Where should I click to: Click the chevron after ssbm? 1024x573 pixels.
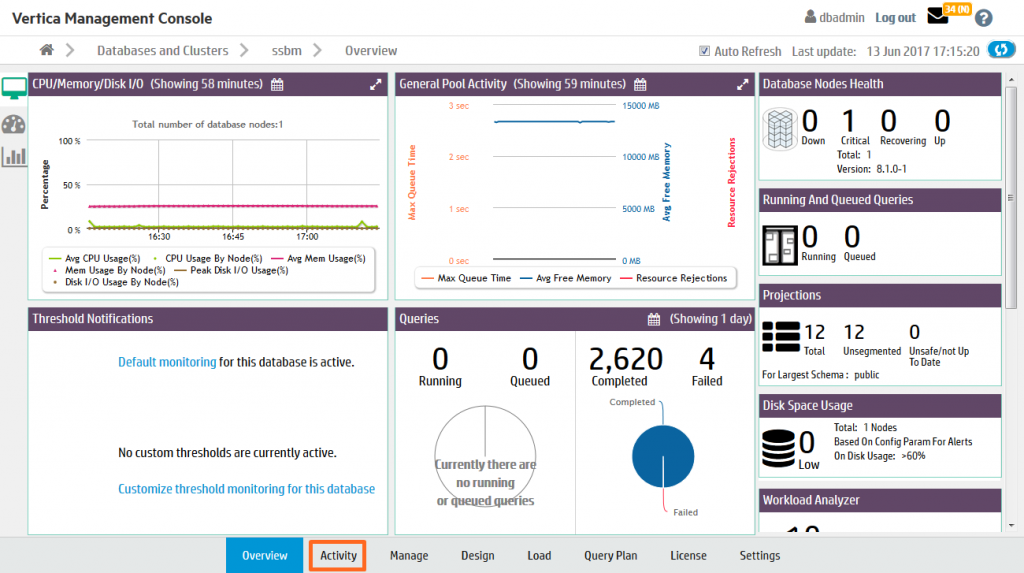pos(317,50)
